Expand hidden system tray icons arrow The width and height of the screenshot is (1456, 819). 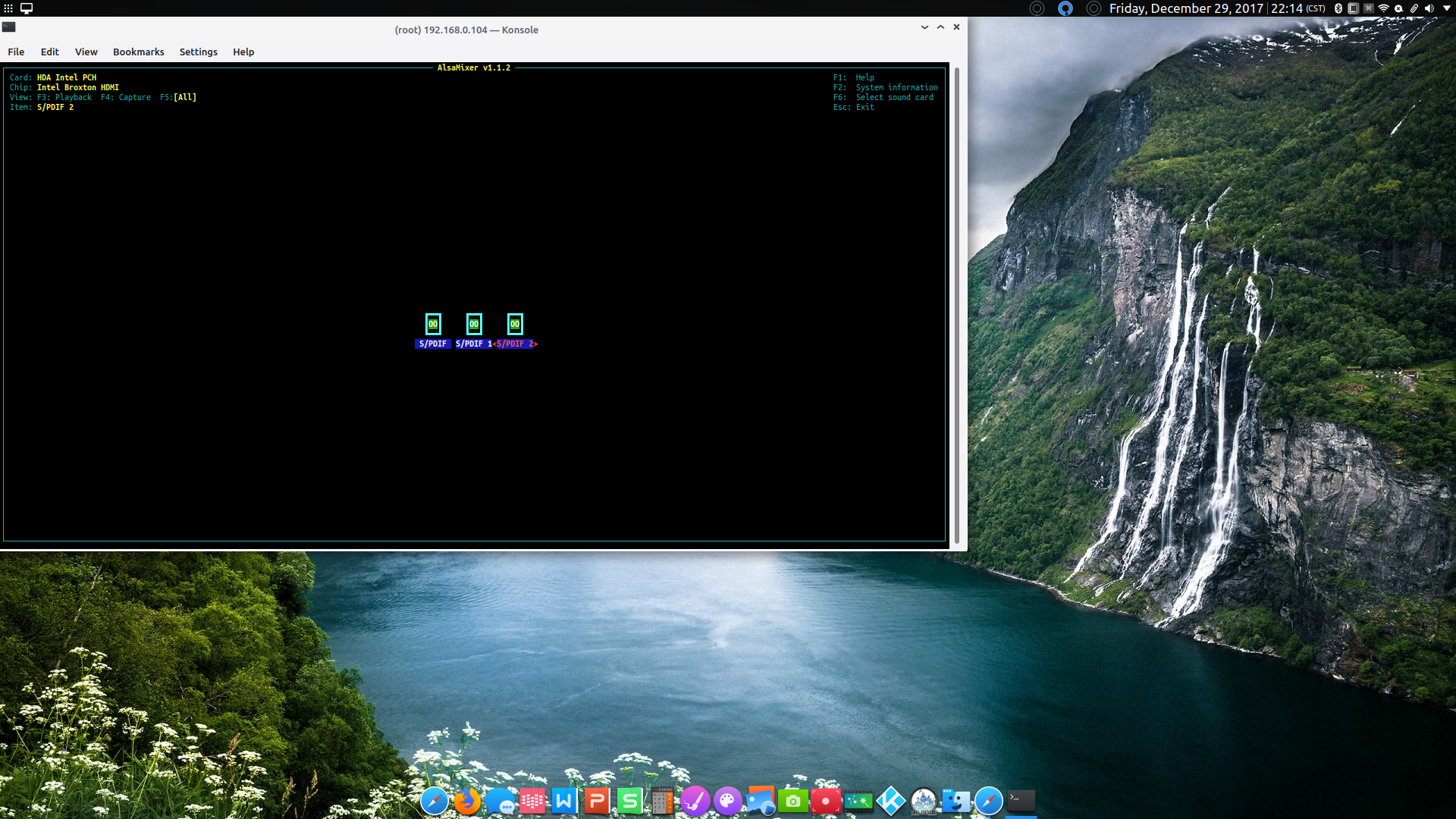pos(1446,8)
